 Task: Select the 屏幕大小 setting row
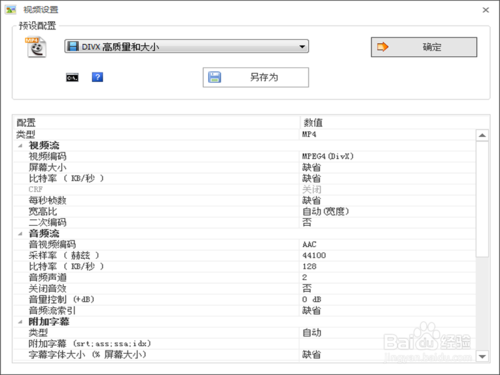point(245,167)
